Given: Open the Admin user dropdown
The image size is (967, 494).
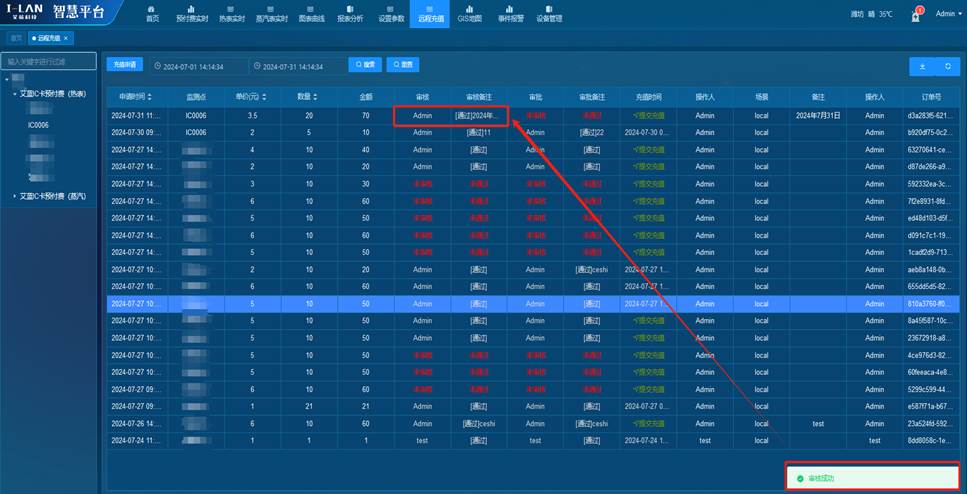Looking at the screenshot, I should point(946,14).
